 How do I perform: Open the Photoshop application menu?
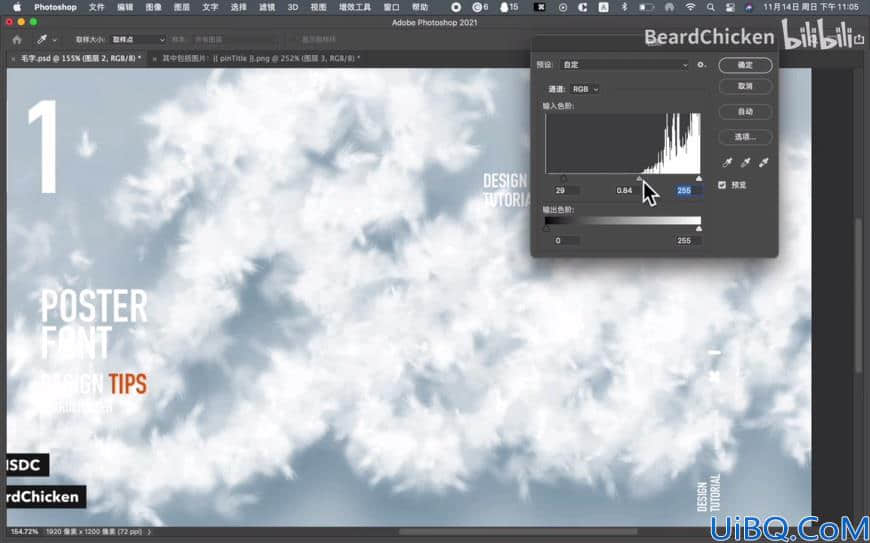tap(55, 7)
